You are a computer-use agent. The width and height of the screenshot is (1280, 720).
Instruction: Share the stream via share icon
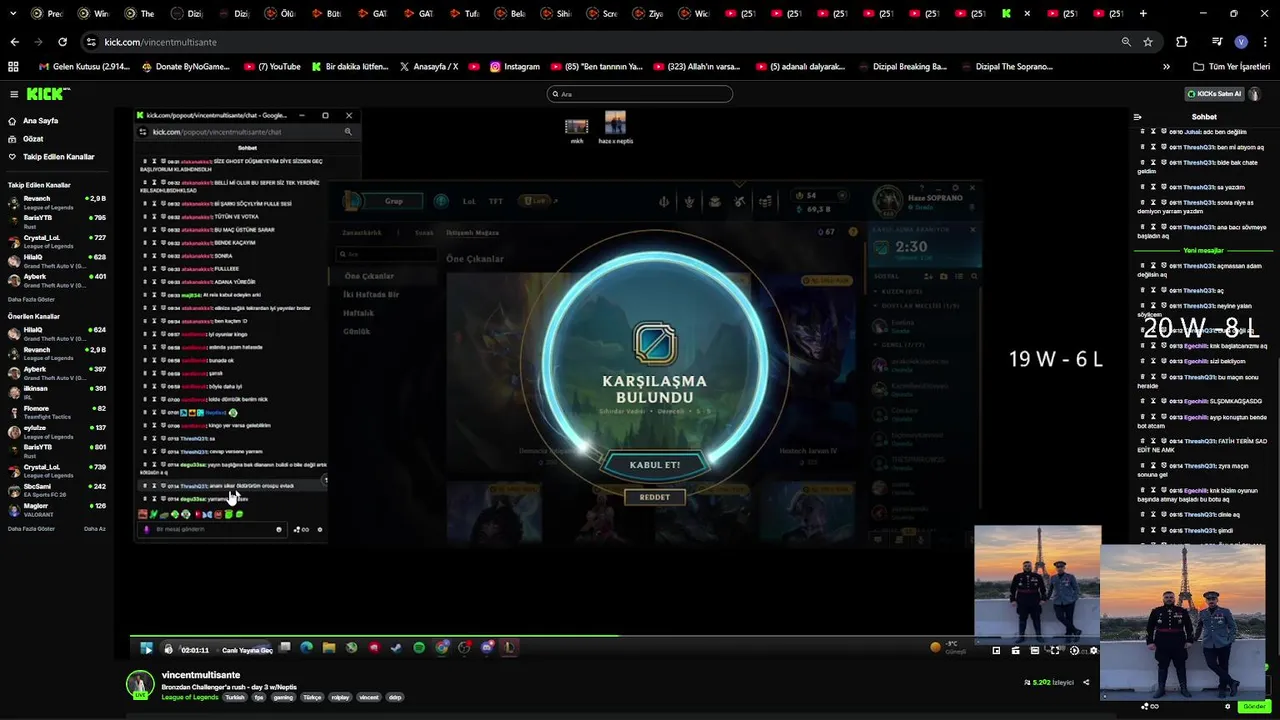coord(1086,682)
